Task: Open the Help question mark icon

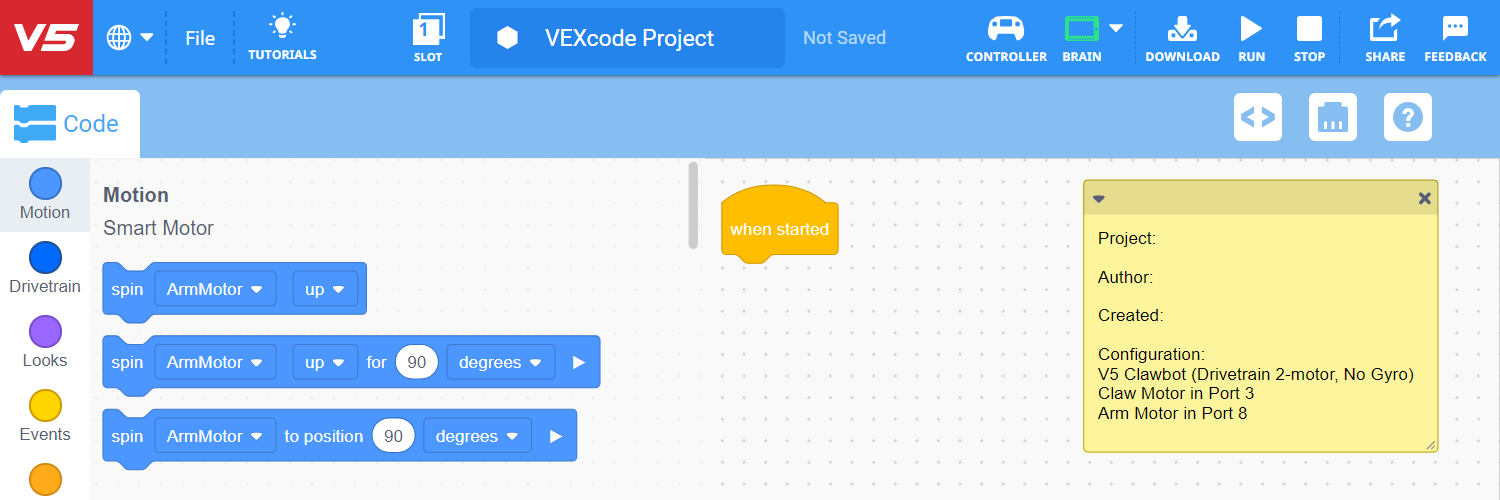Action: [x=1408, y=117]
